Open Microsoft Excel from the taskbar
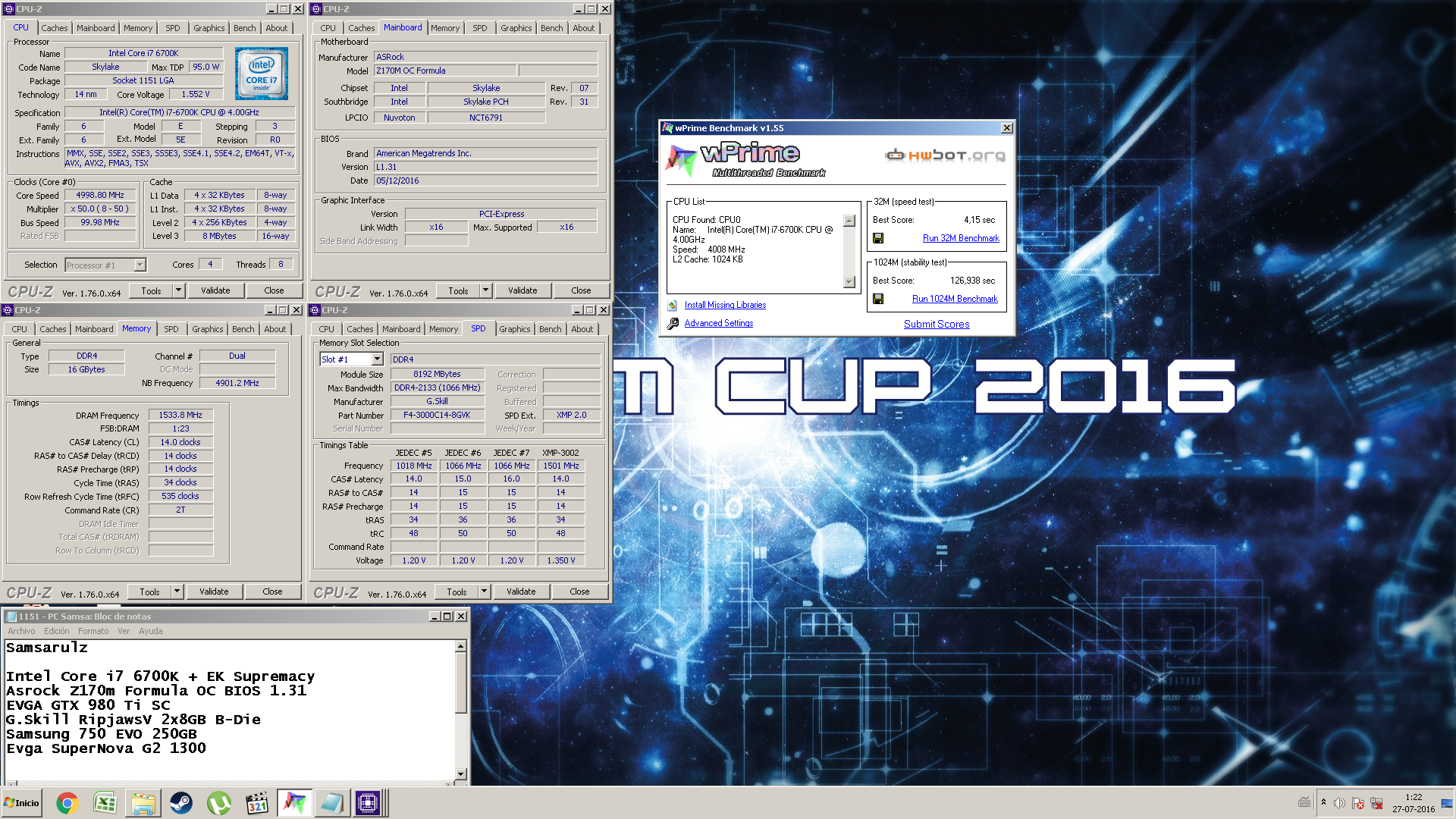Viewport: 1456px width, 819px height. point(105,803)
